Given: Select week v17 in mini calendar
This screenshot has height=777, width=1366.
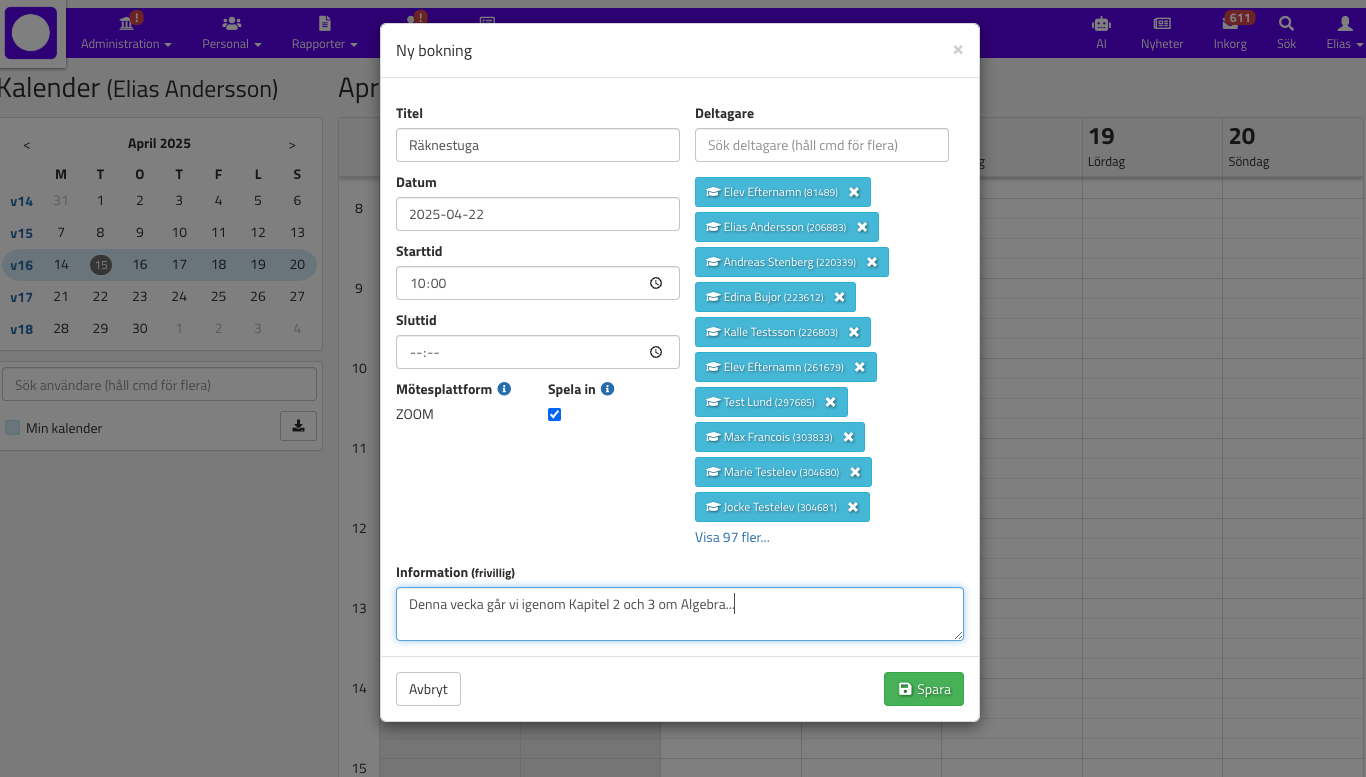Looking at the screenshot, I should [21, 297].
